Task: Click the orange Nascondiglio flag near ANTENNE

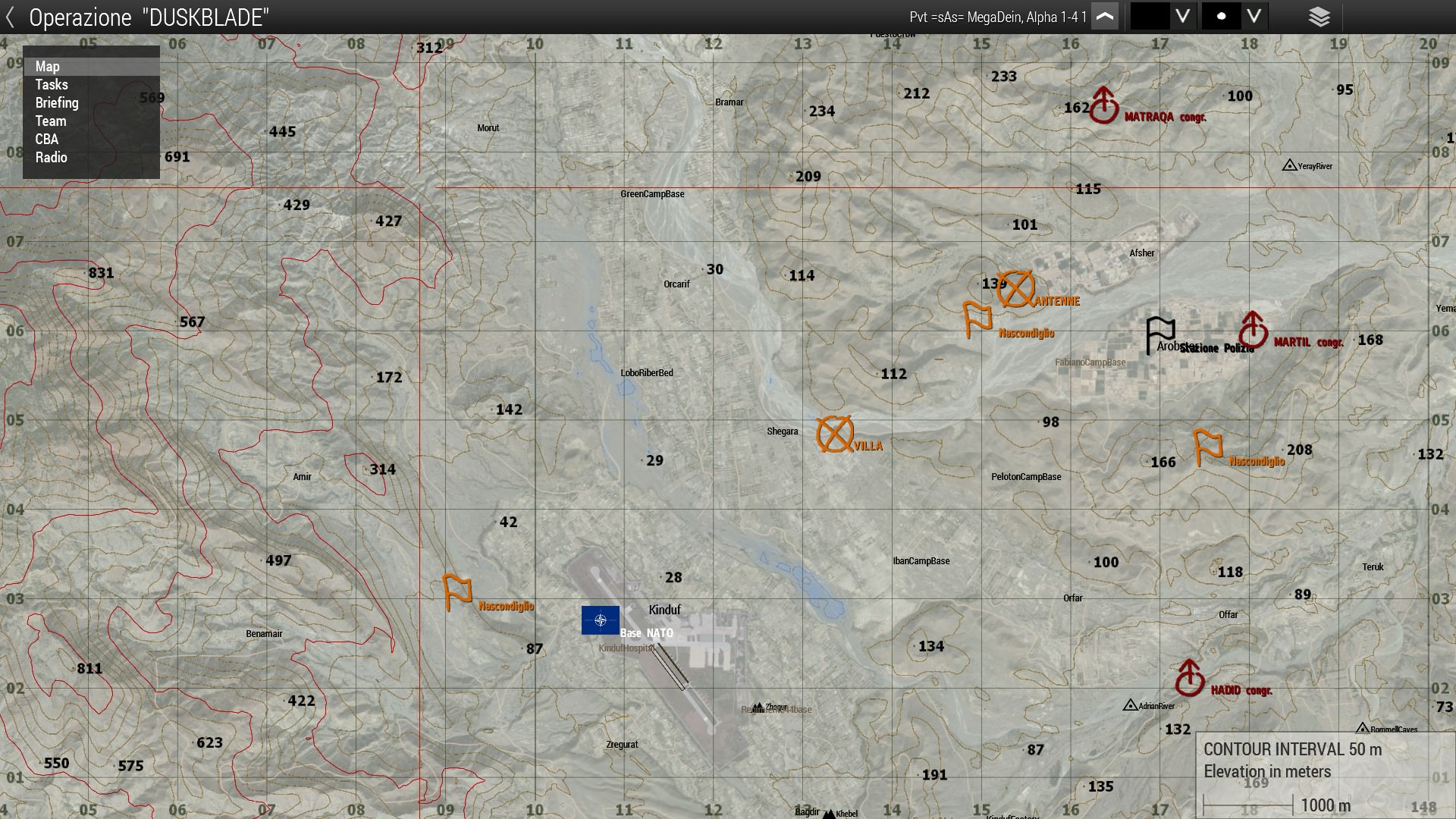Action: 977,318
